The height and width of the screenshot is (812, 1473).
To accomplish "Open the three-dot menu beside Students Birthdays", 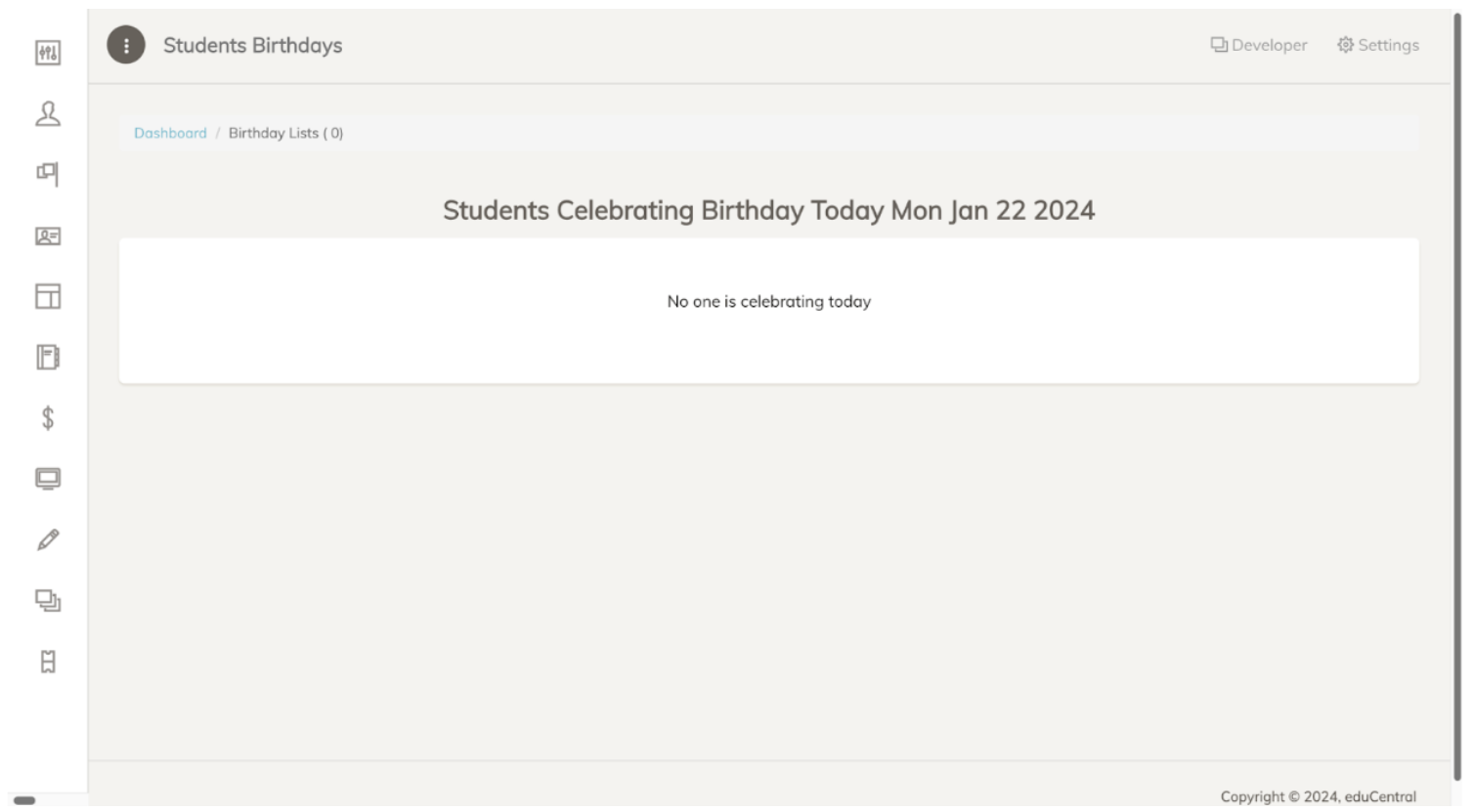I will [x=126, y=45].
